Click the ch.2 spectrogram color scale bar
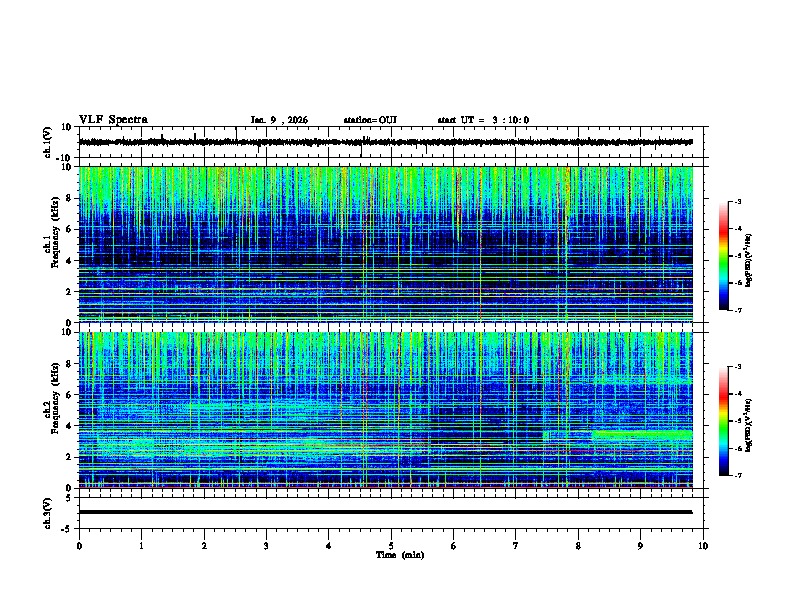 [x=723, y=421]
